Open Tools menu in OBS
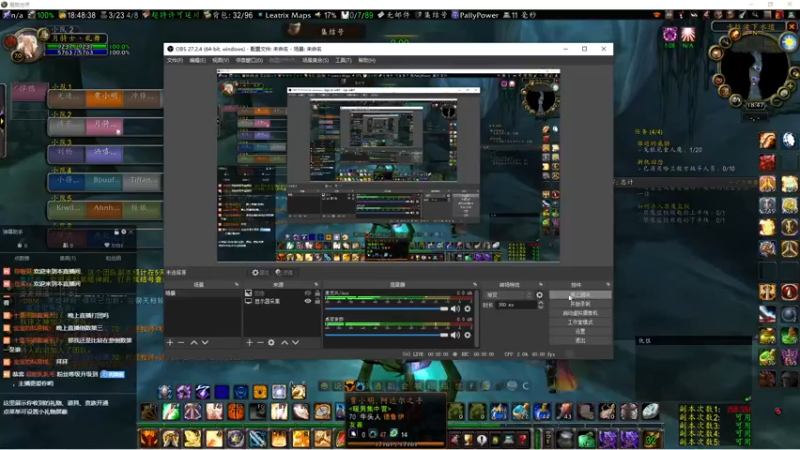This screenshot has width=800, height=450. 343,60
